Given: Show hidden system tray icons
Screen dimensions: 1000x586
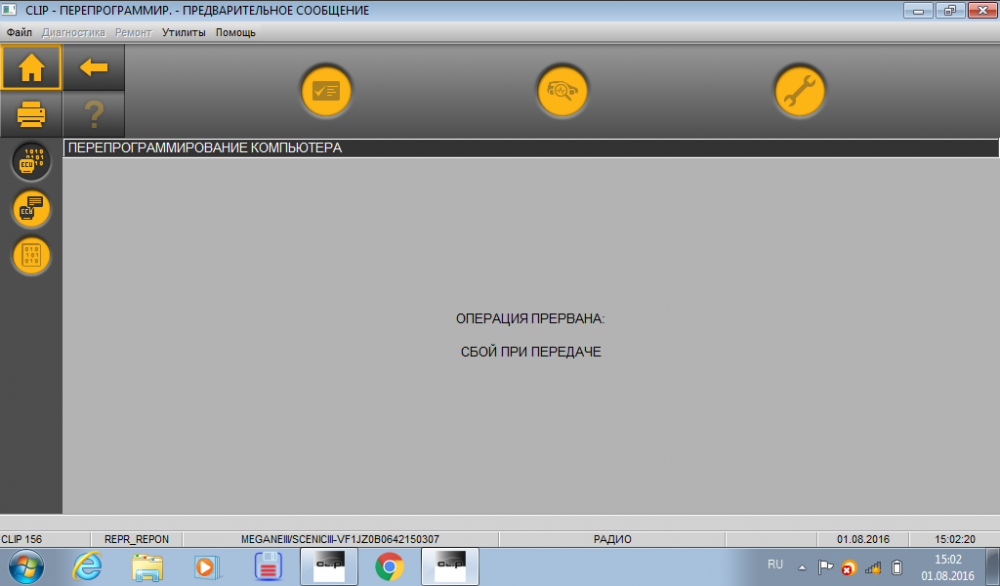Looking at the screenshot, I should pyautogui.click(x=802, y=568).
